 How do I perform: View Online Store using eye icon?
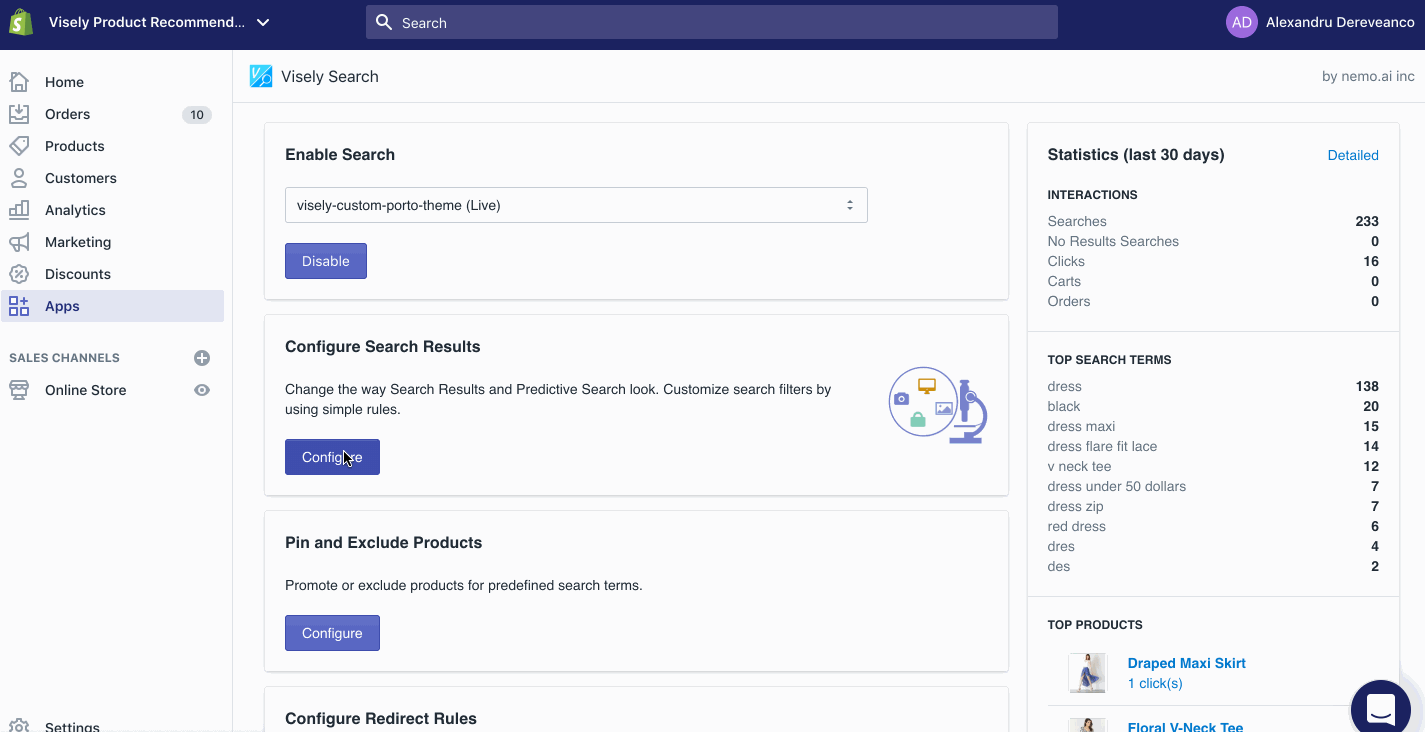[202, 390]
